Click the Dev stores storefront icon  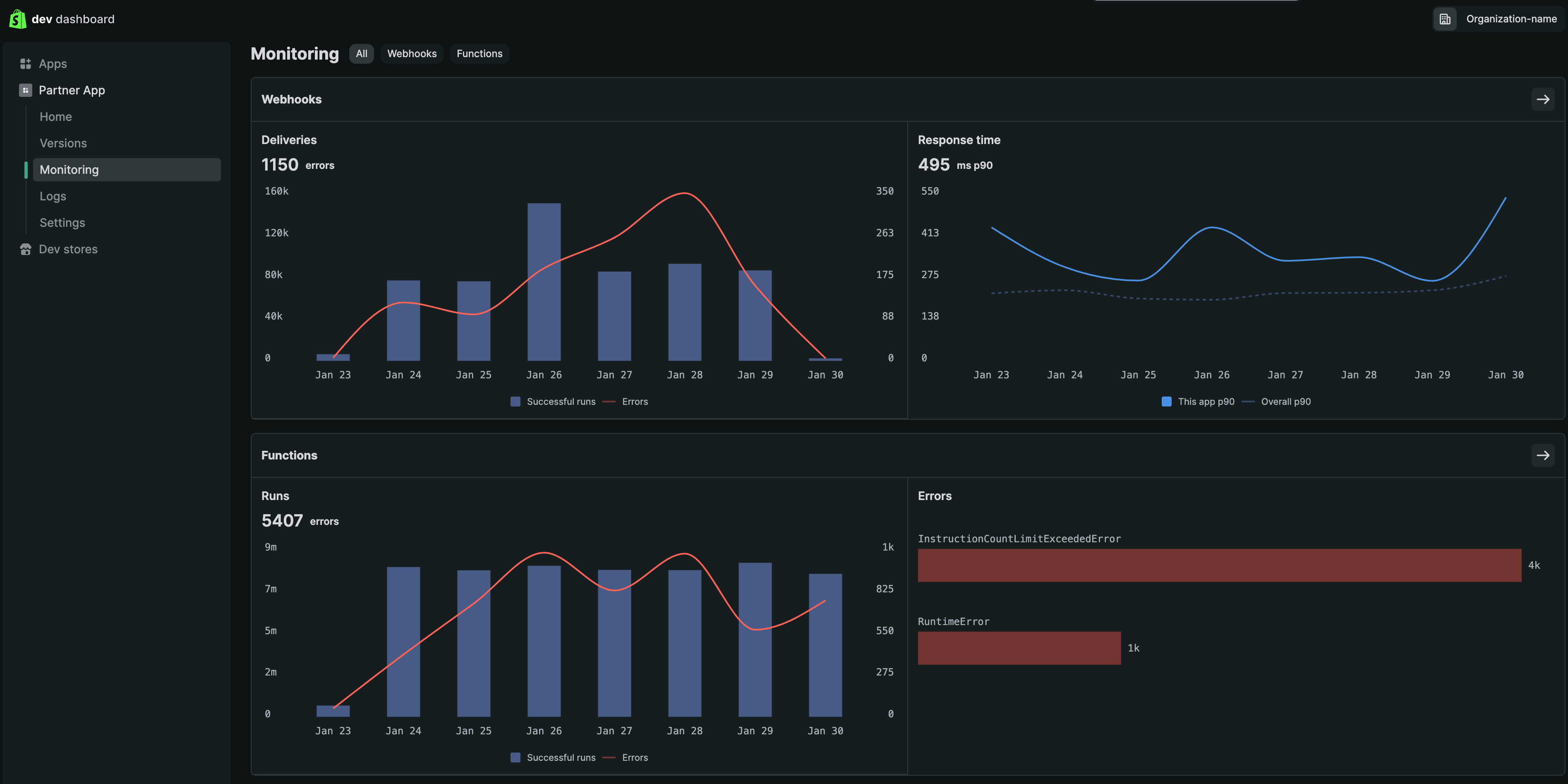tap(26, 249)
